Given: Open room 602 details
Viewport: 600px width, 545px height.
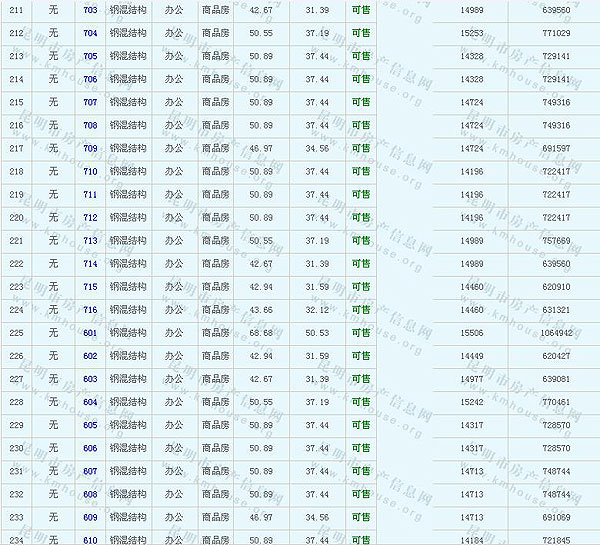Looking at the screenshot, I should click(x=90, y=355).
